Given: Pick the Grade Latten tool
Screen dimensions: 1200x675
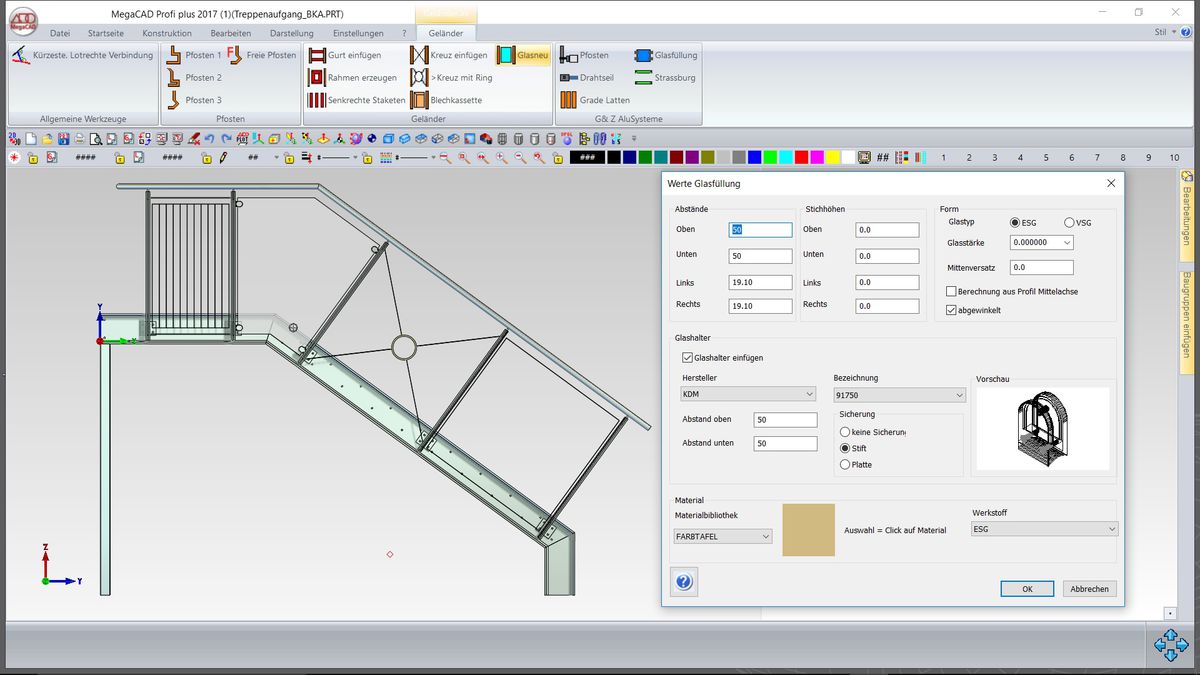Looking at the screenshot, I should point(569,100).
